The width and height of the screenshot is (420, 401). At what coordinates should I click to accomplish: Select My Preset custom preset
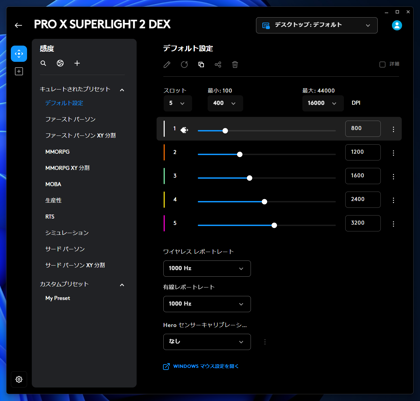[x=58, y=298]
